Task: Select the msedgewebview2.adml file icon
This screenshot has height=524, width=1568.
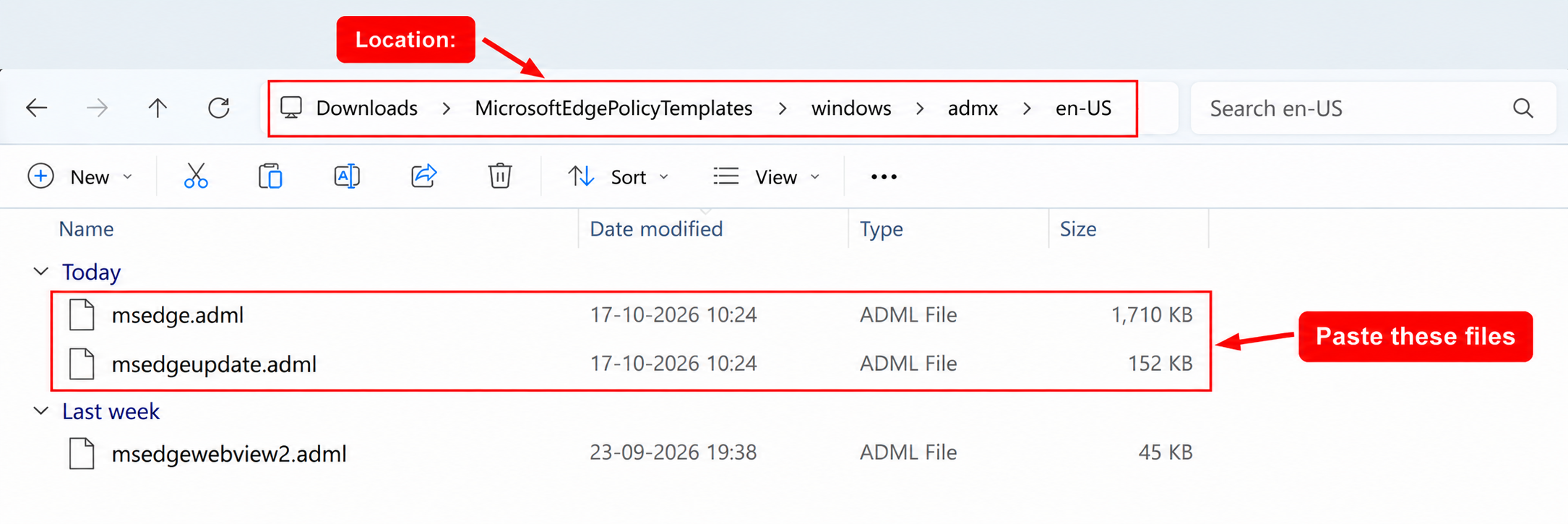Action: click(82, 454)
